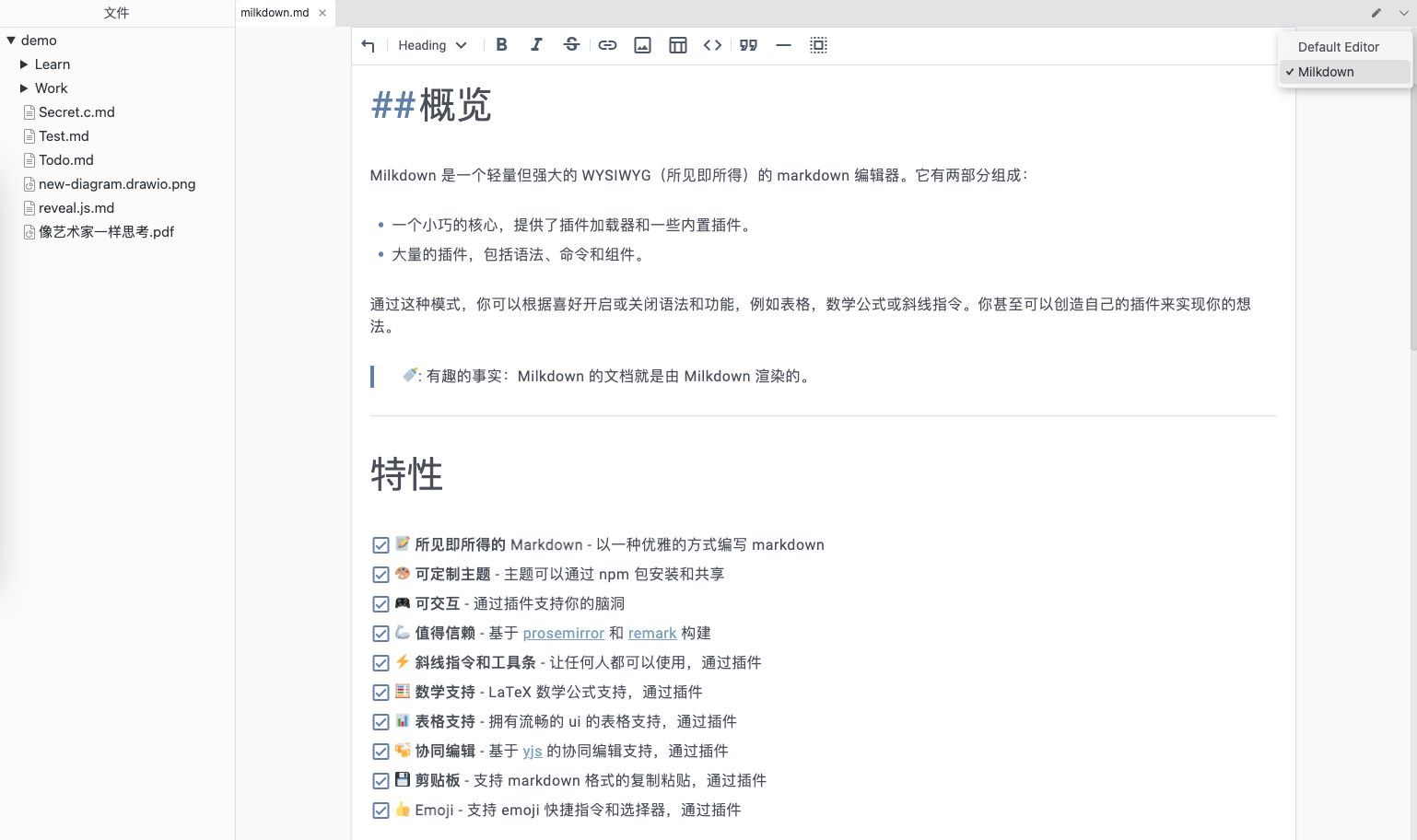Screen dimensions: 1417x840
Task: Click the bullet 大量的插件
Action: 520,255
